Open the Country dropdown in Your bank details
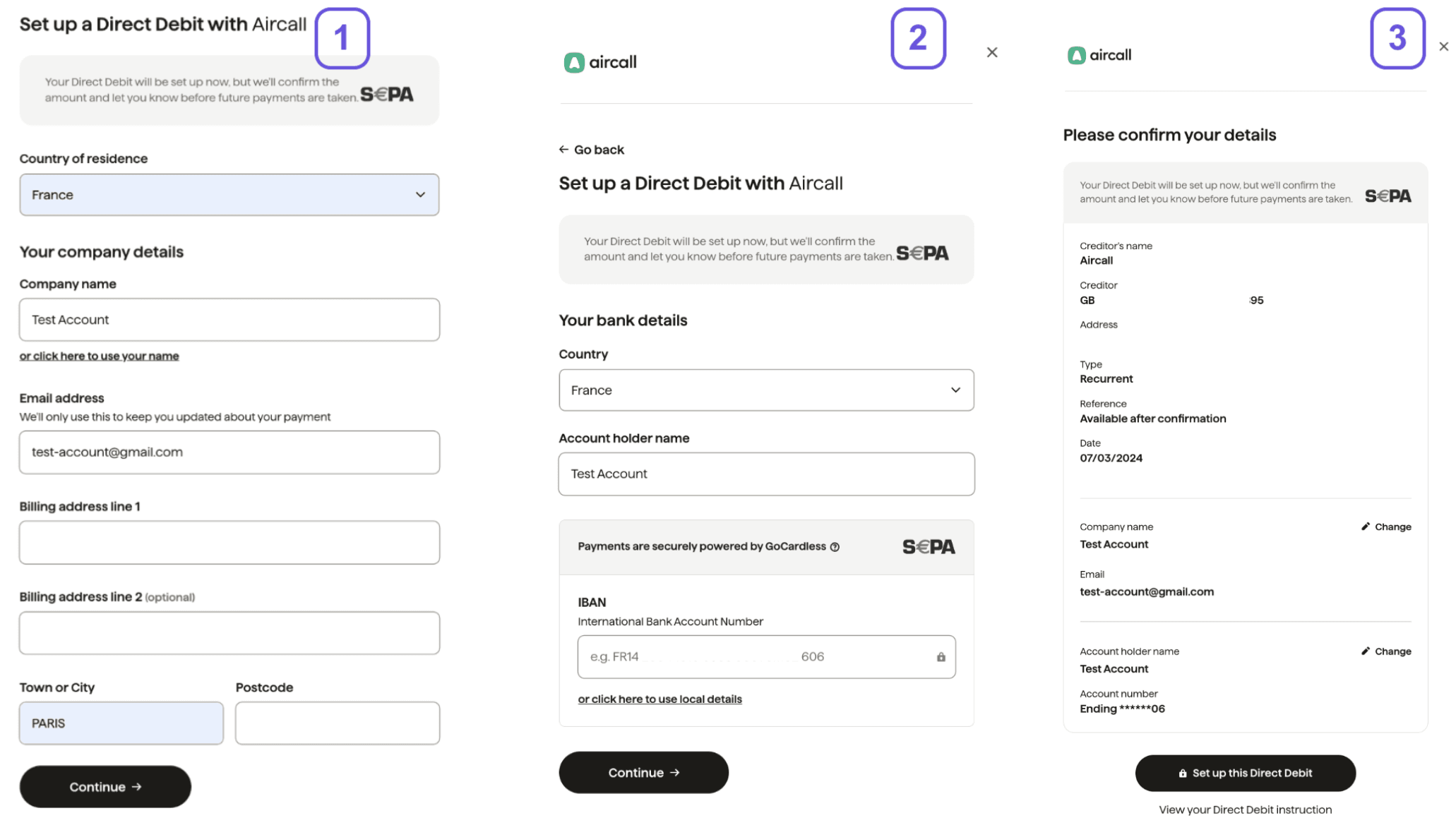Image resolution: width=1456 pixels, height=830 pixels. [766, 390]
